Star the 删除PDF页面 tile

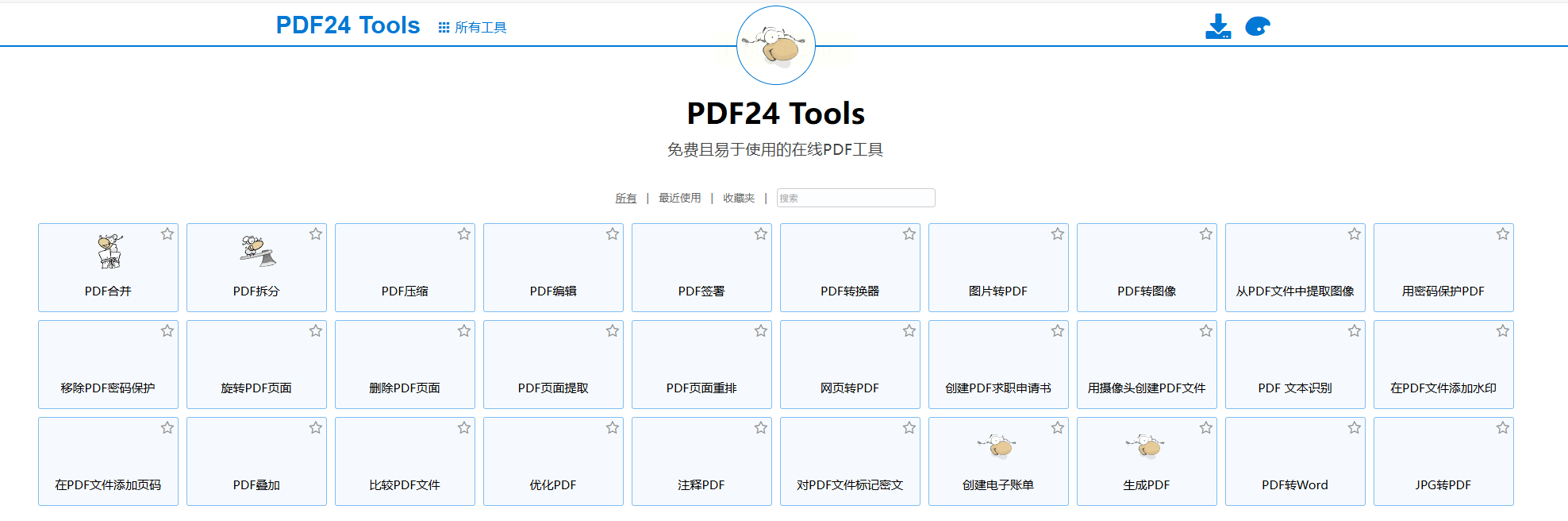pos(464,331)
